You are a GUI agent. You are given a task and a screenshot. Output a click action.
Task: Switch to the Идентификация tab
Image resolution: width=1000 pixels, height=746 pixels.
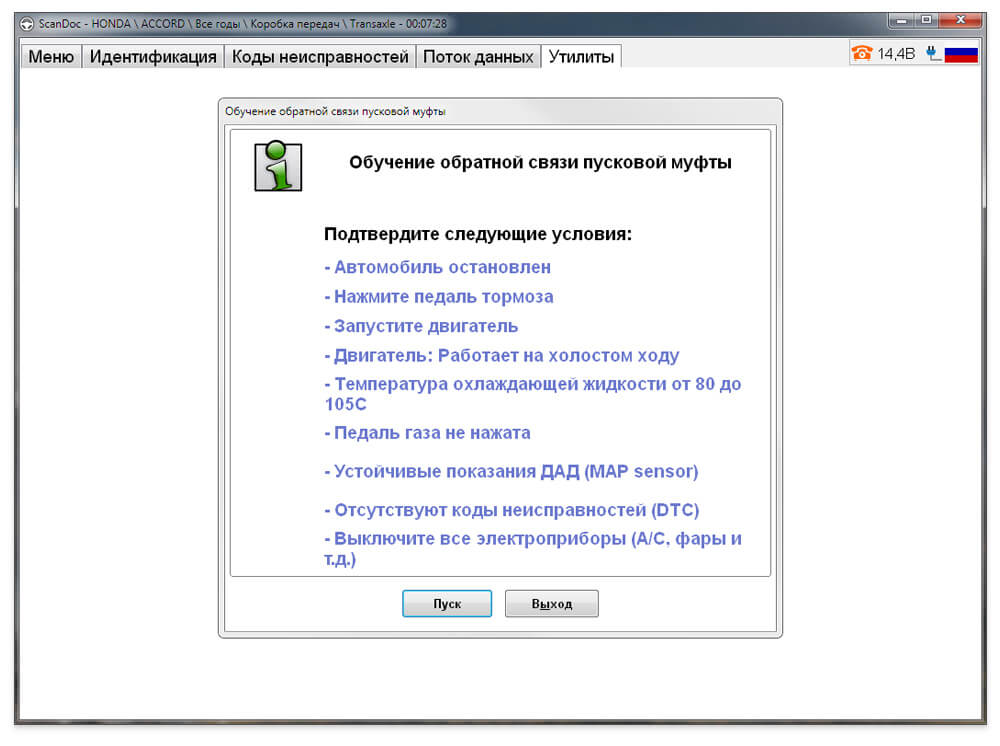click(x=153, y=57)
